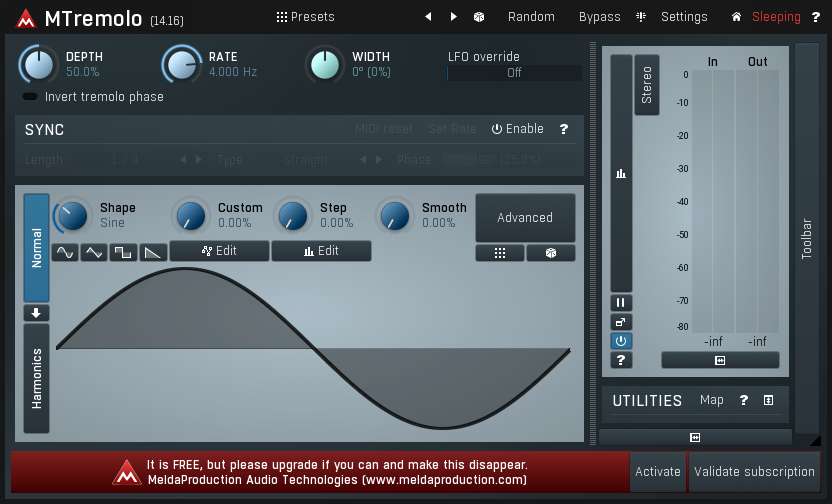
Task: Click the home icon in the top bar
Action: click(x=737, y=17)
